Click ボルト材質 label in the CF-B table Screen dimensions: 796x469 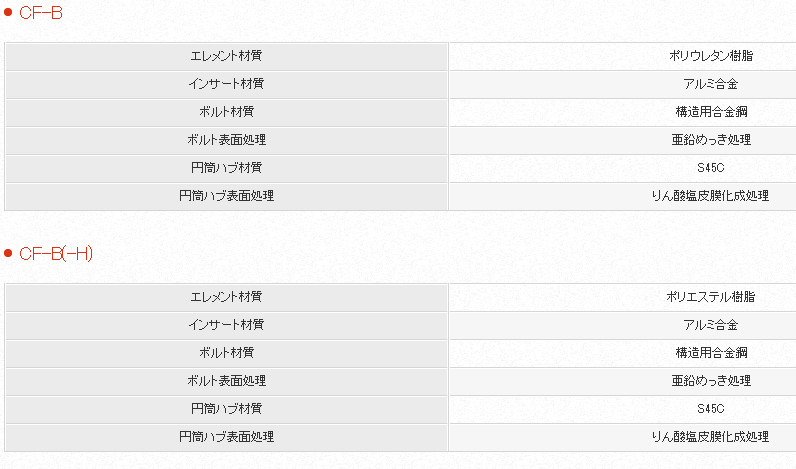[226, 112]
